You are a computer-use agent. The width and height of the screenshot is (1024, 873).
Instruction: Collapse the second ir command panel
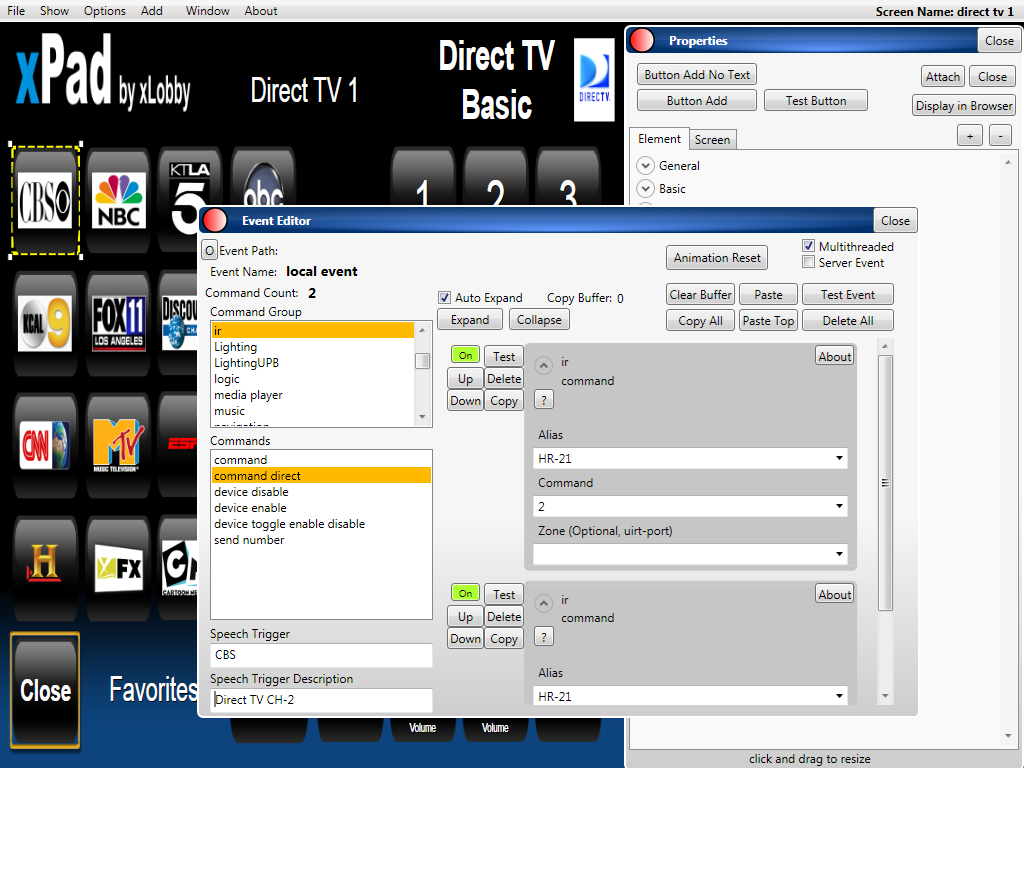point(543,603)
